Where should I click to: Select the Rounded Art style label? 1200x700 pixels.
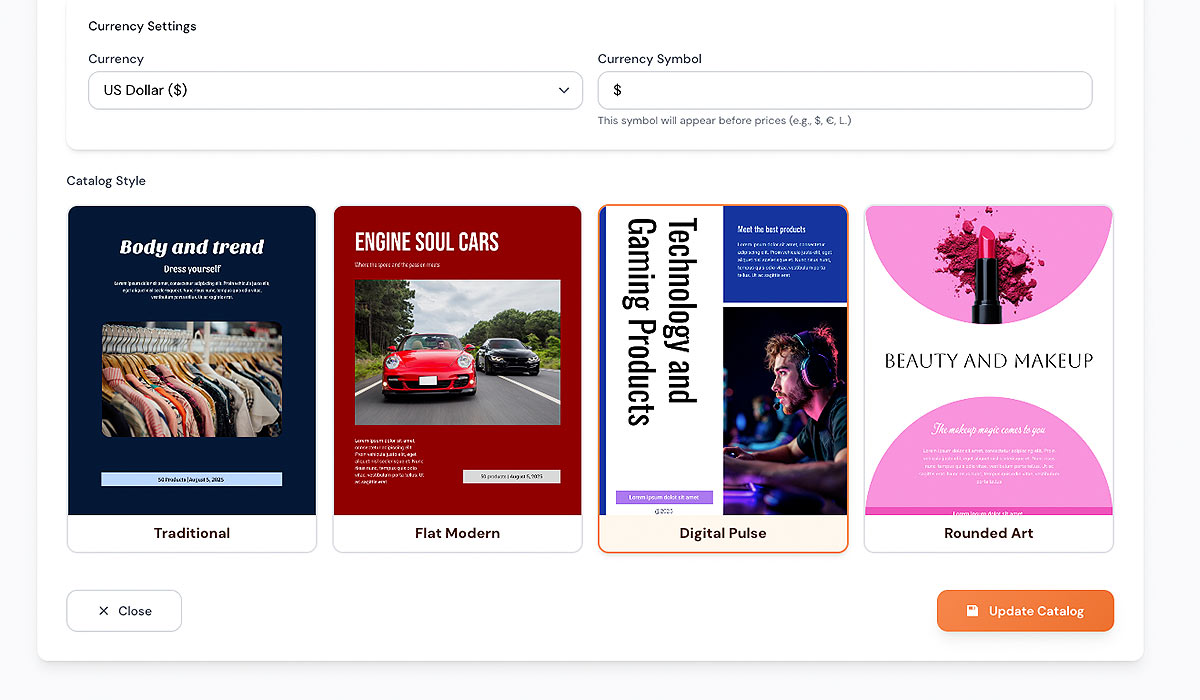click(x=989, y=533)
